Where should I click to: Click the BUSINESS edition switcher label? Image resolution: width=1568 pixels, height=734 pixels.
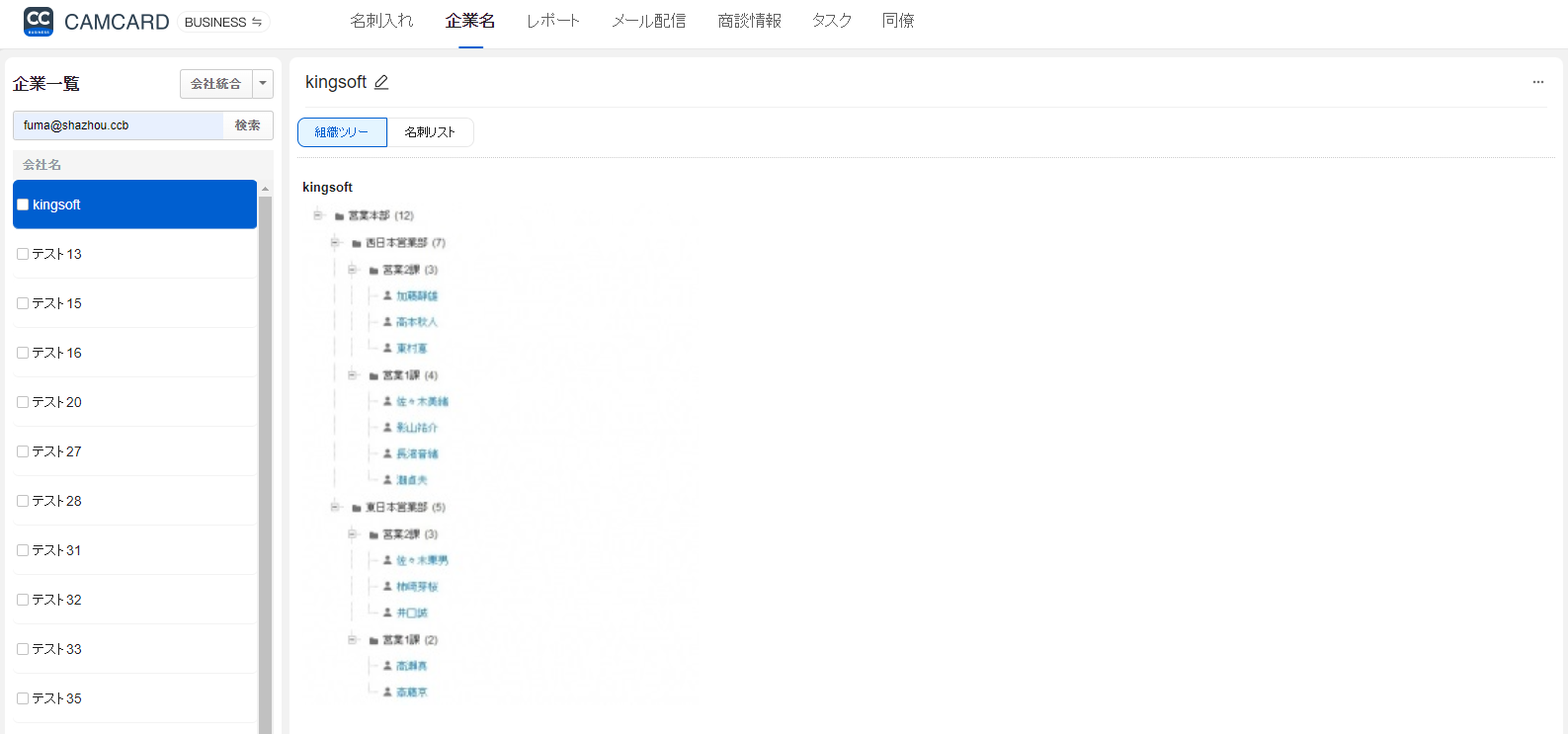(215, 22)
